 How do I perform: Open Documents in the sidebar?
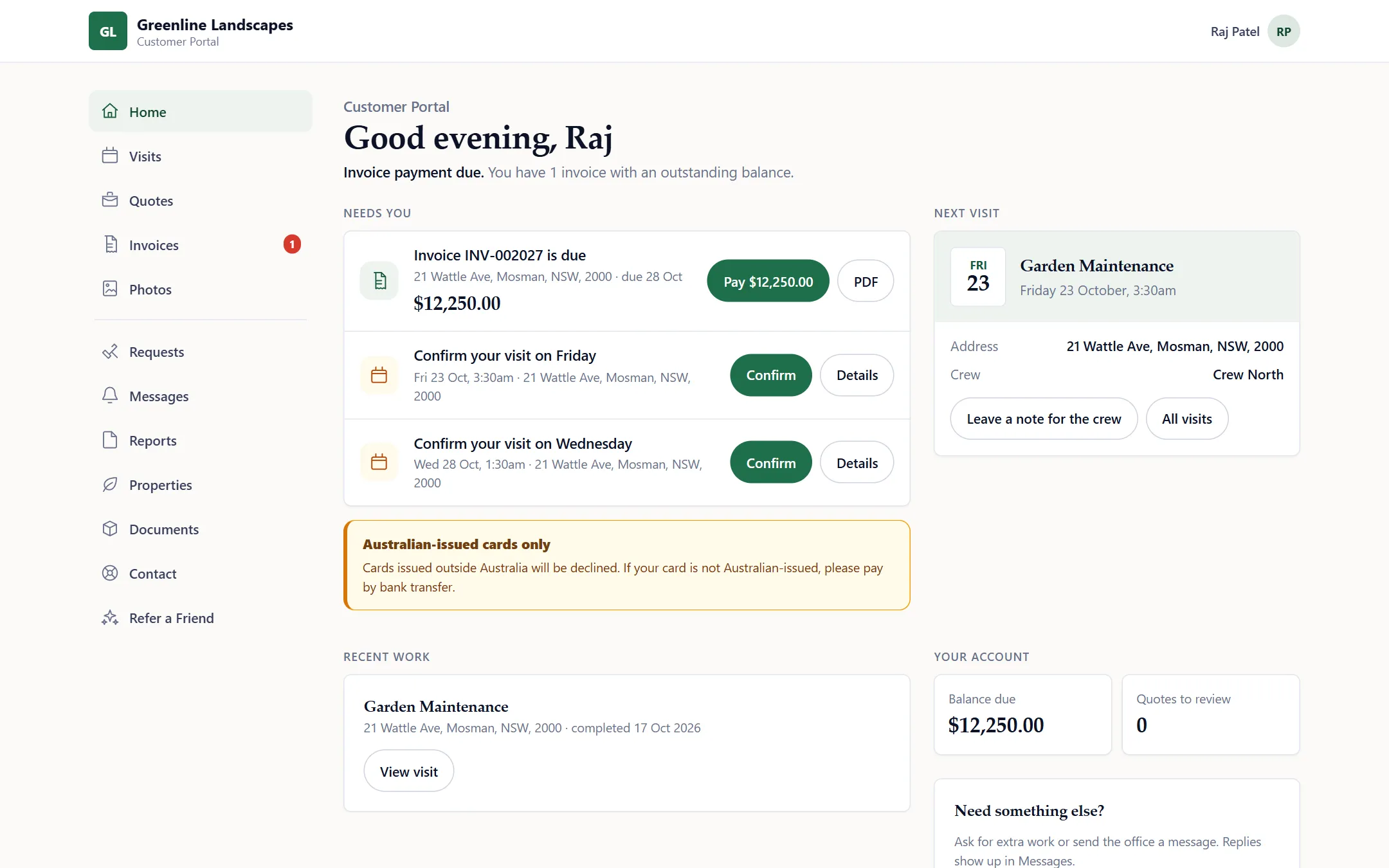201,529
